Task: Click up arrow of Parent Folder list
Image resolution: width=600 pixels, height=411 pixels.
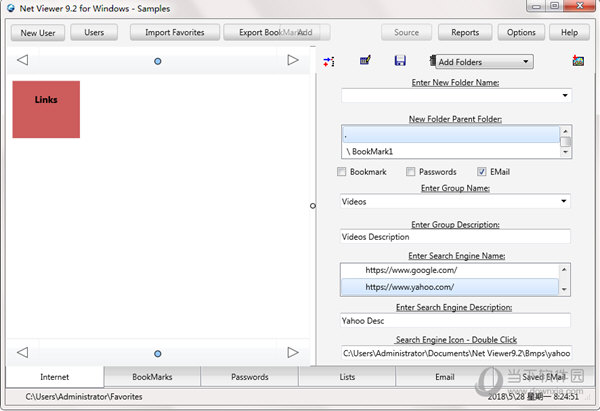Action: 565,131
